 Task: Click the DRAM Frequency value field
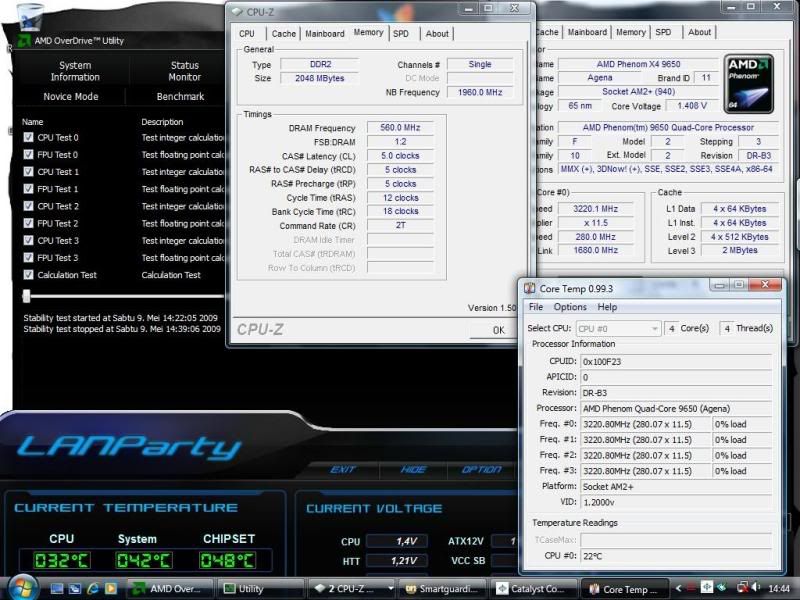[401, 128]
